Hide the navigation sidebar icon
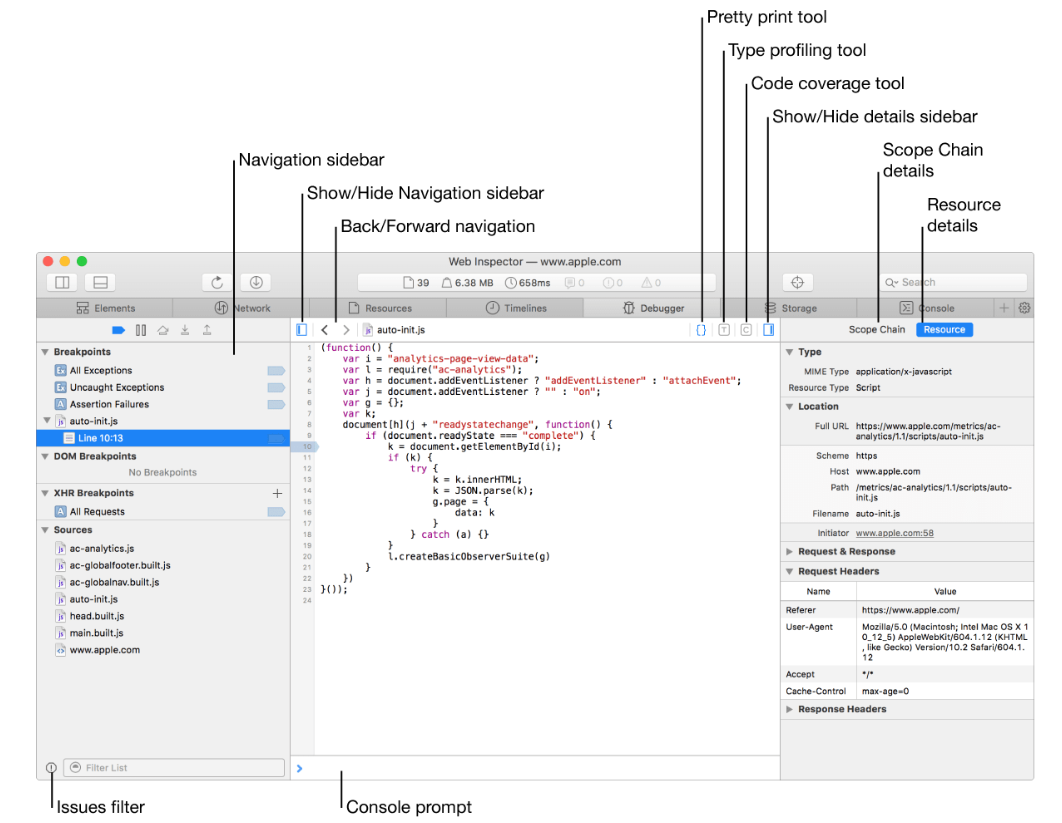The height and width of the screenshot is (823, 1062). pos(301,330)
